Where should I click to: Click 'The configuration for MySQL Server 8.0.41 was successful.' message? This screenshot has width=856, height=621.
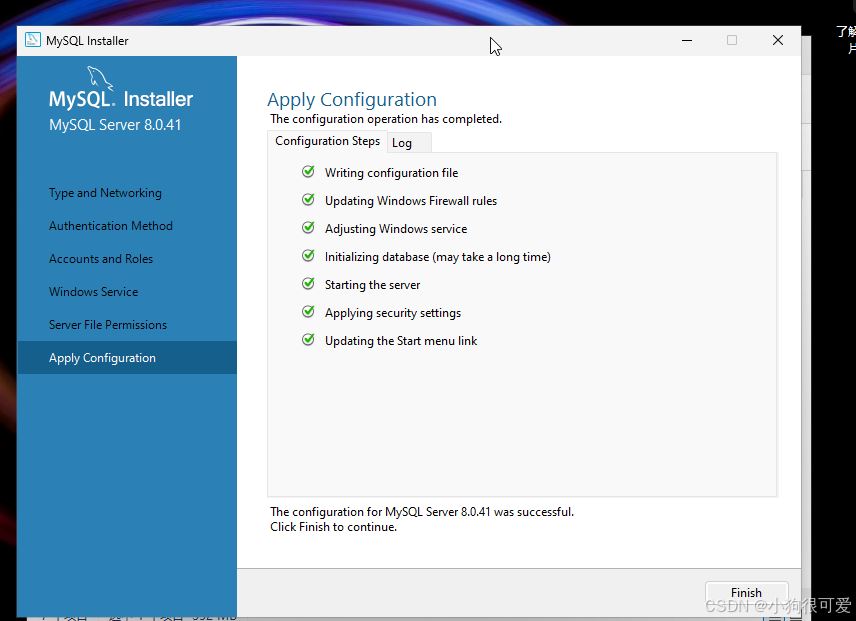click(422, 512)
